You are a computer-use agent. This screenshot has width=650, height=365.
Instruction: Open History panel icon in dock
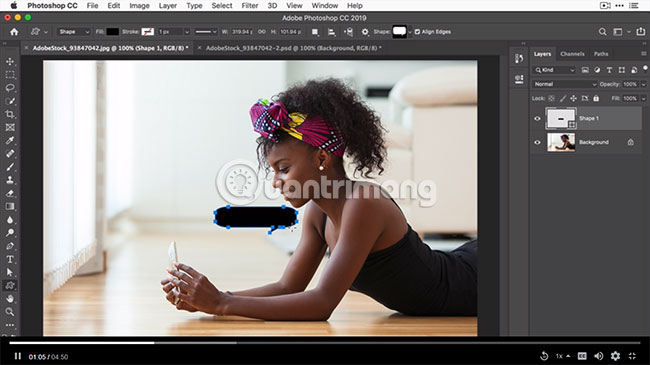pos(519,58)
